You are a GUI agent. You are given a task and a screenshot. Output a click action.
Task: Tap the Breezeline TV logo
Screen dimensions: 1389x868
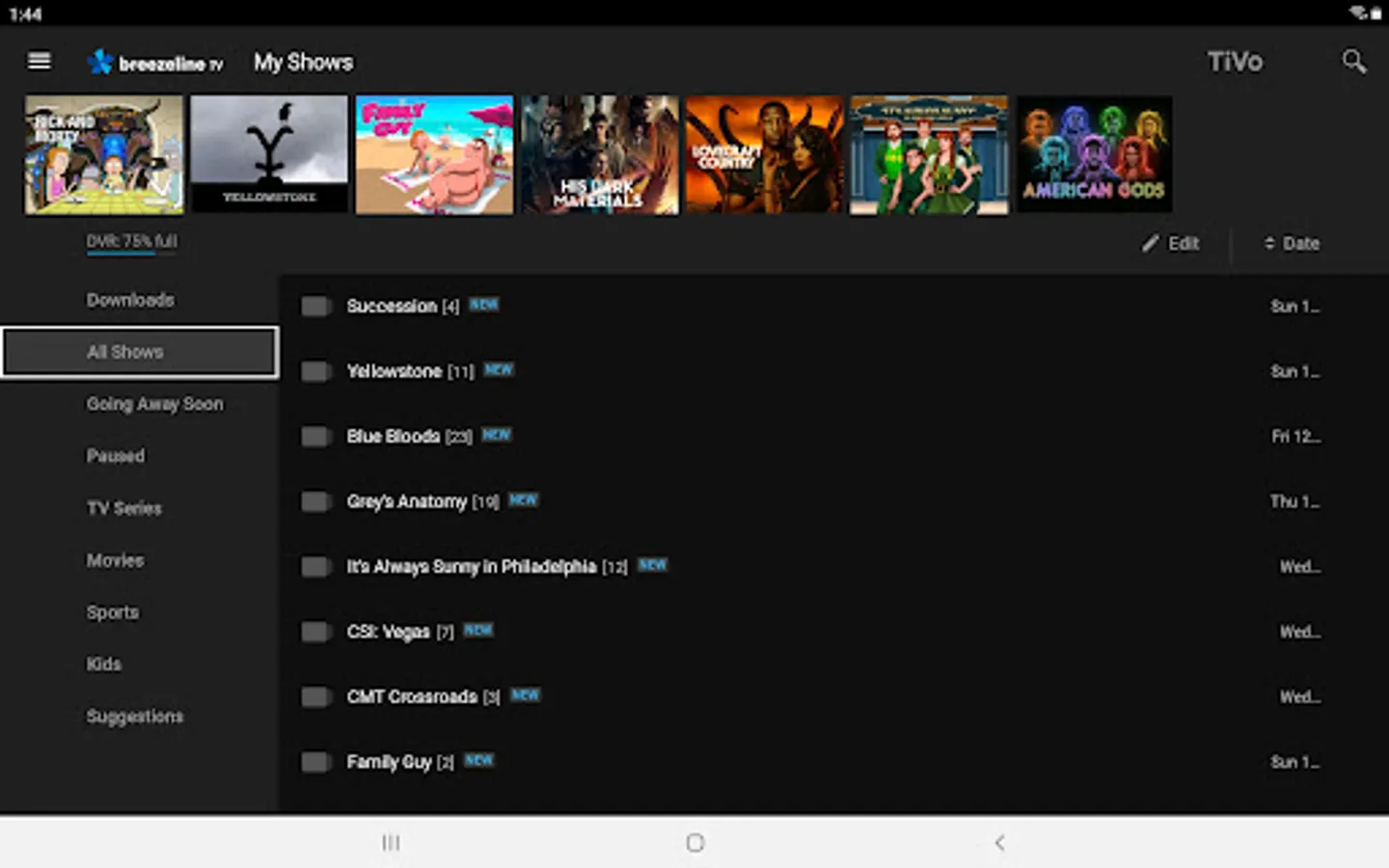point(155,63)
